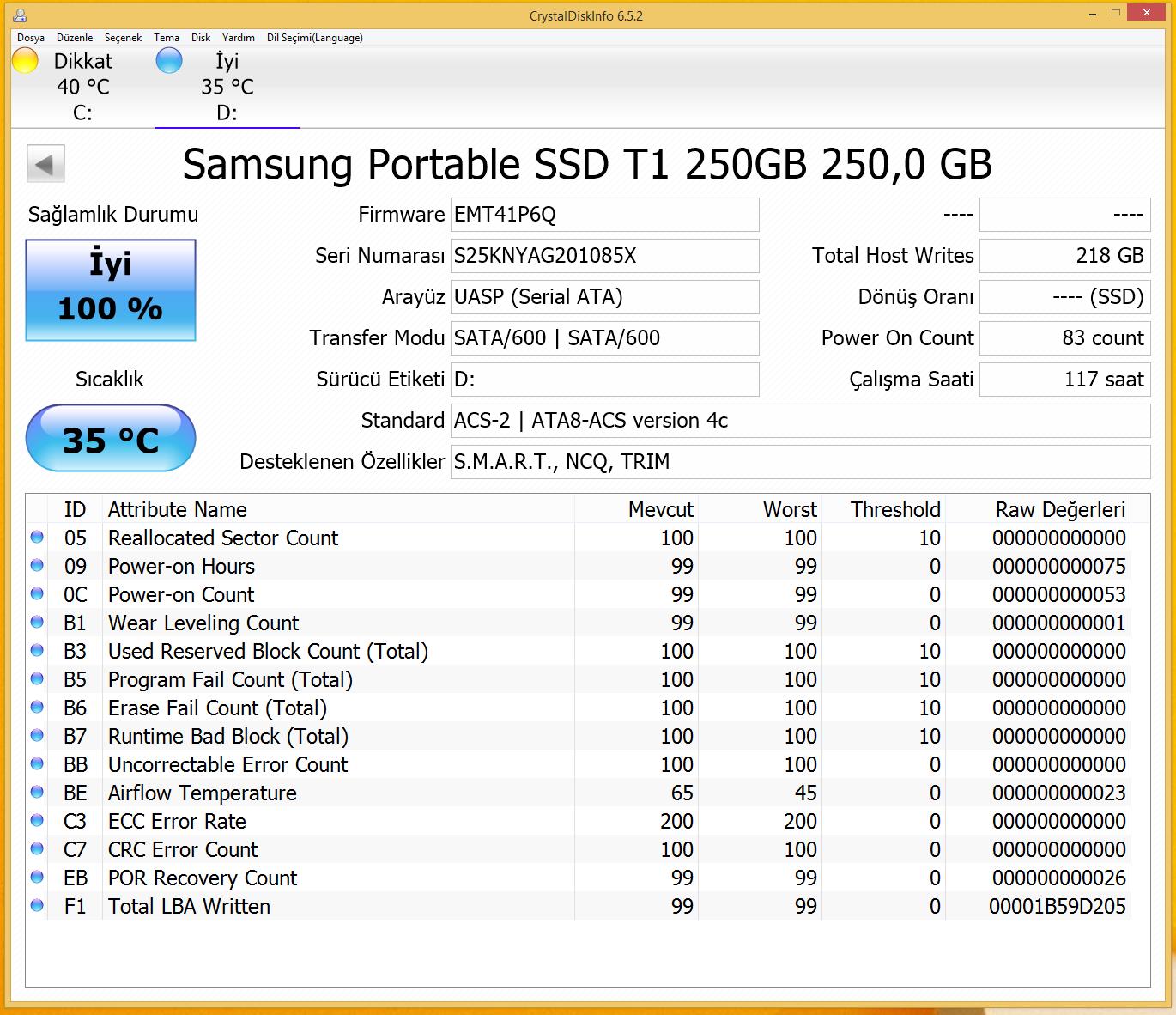Click the Sürücü Etiketi field D:
Screen dimensions: 1176x1015
click(x=604, y=380)
